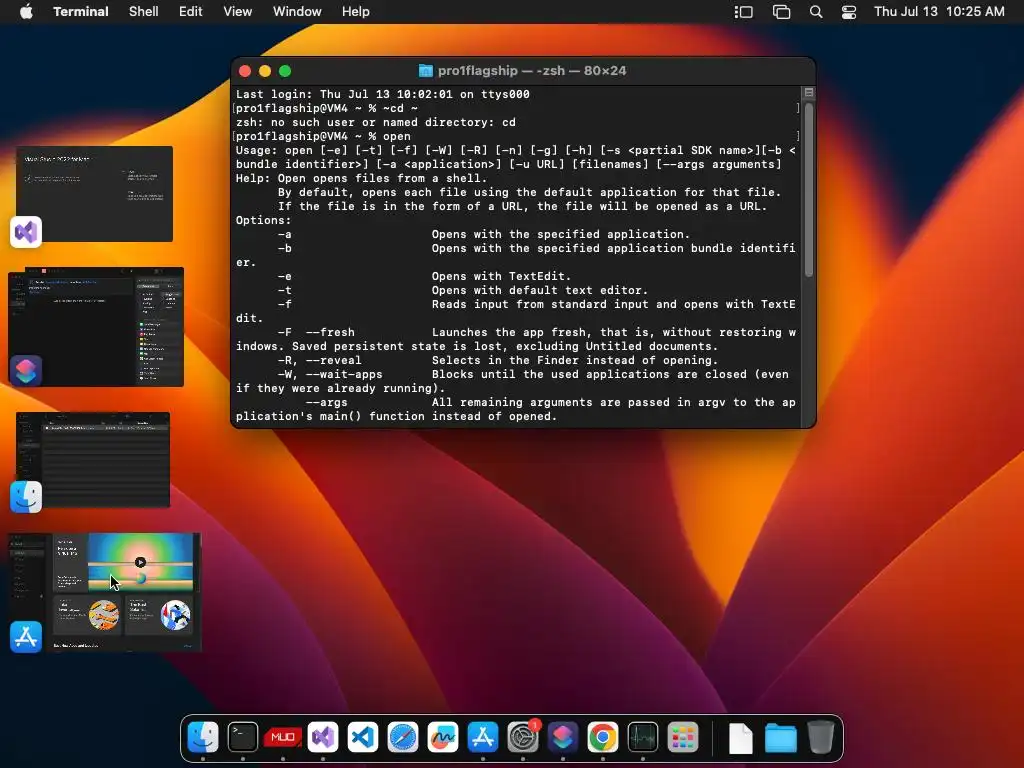
Task: Open the Edit menu
Action: coord(191,11)
